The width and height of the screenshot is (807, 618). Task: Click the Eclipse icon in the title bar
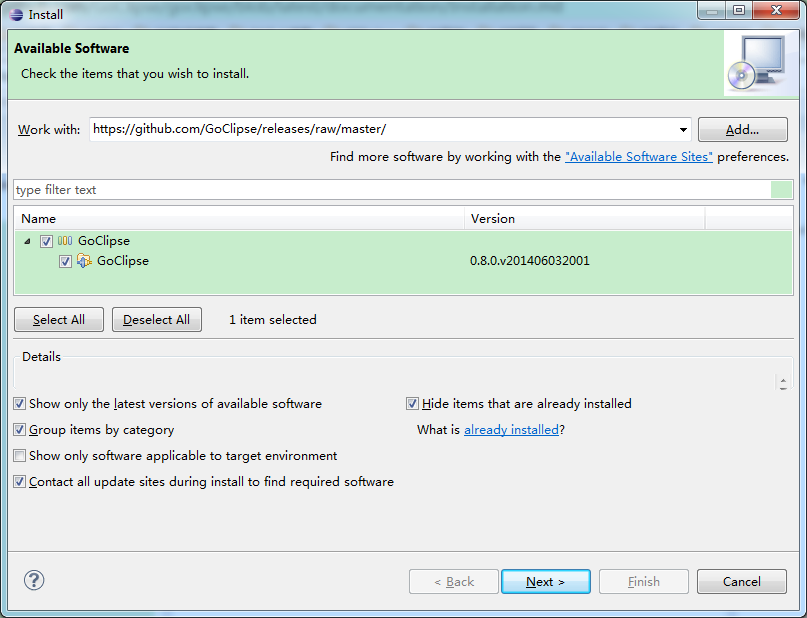(x=16, y=14)
